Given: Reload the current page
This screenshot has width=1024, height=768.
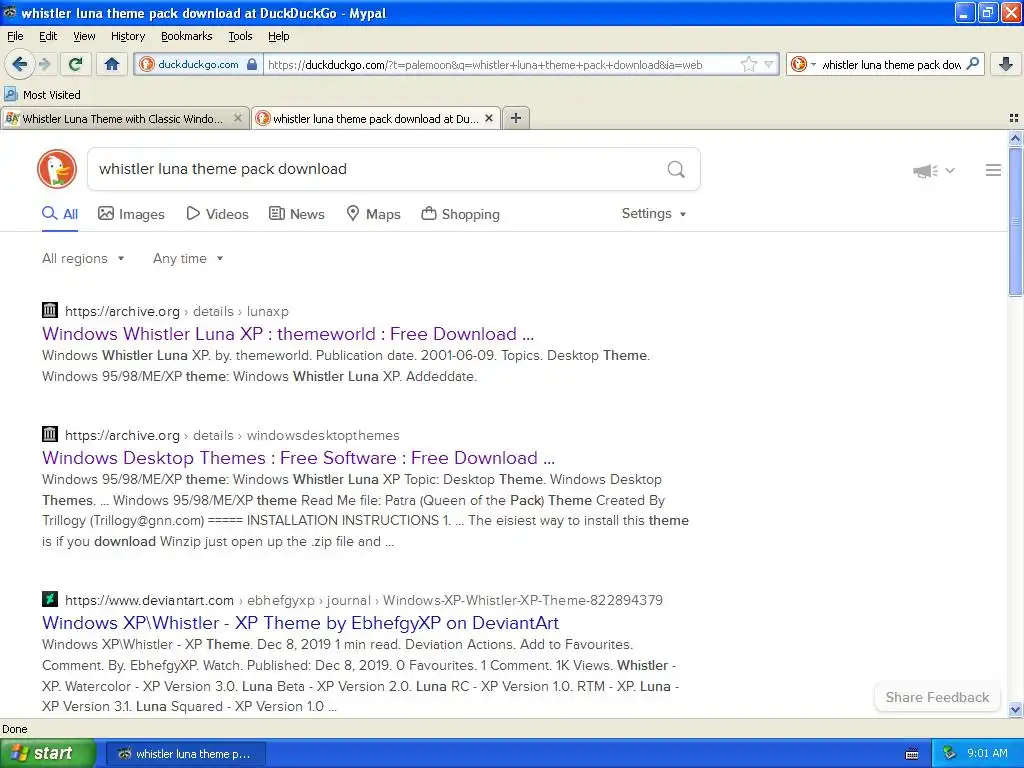Looking at the screenshot, I should tap(76, 64).
